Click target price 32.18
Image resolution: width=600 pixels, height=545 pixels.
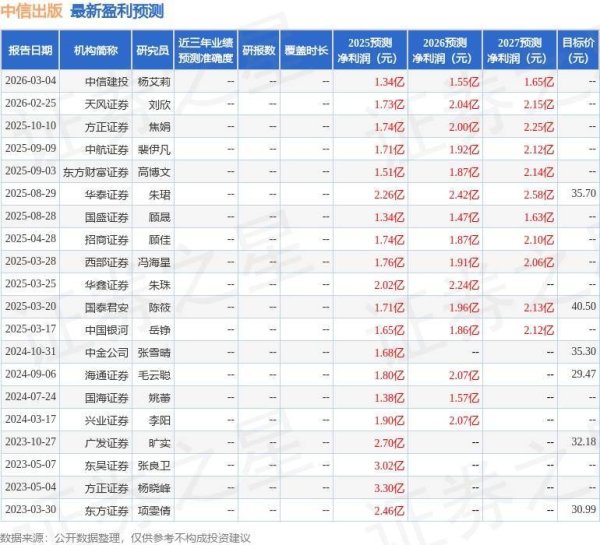click(x=584, y=442)
